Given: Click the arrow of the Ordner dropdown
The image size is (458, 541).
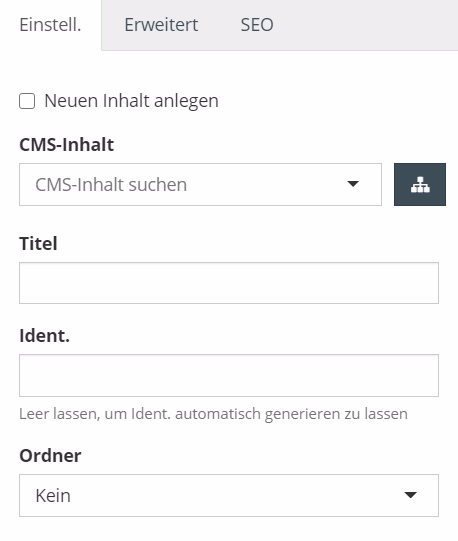Looking at the screenshot, I should coord(410,495).
